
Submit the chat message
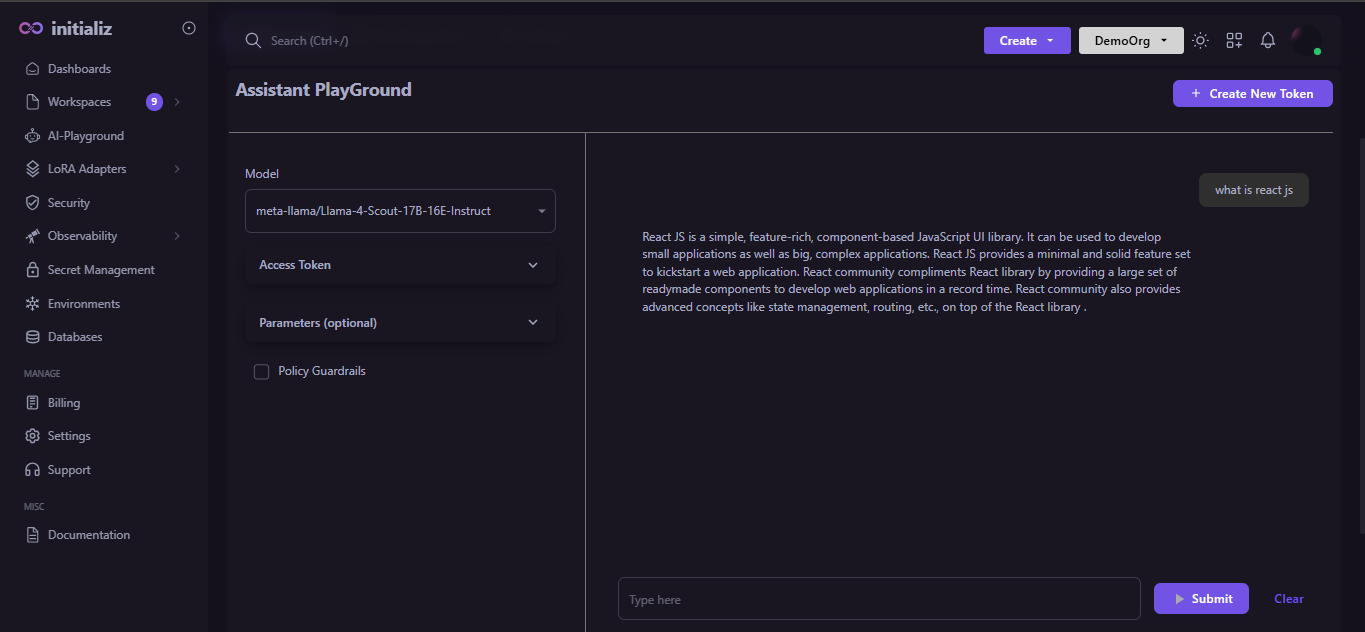click(x=1201, y=599)
